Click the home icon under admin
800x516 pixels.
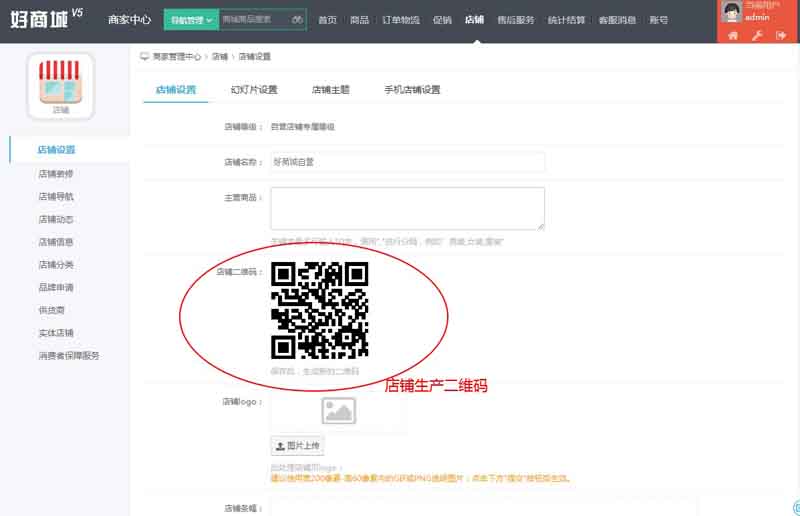point(732,35)
